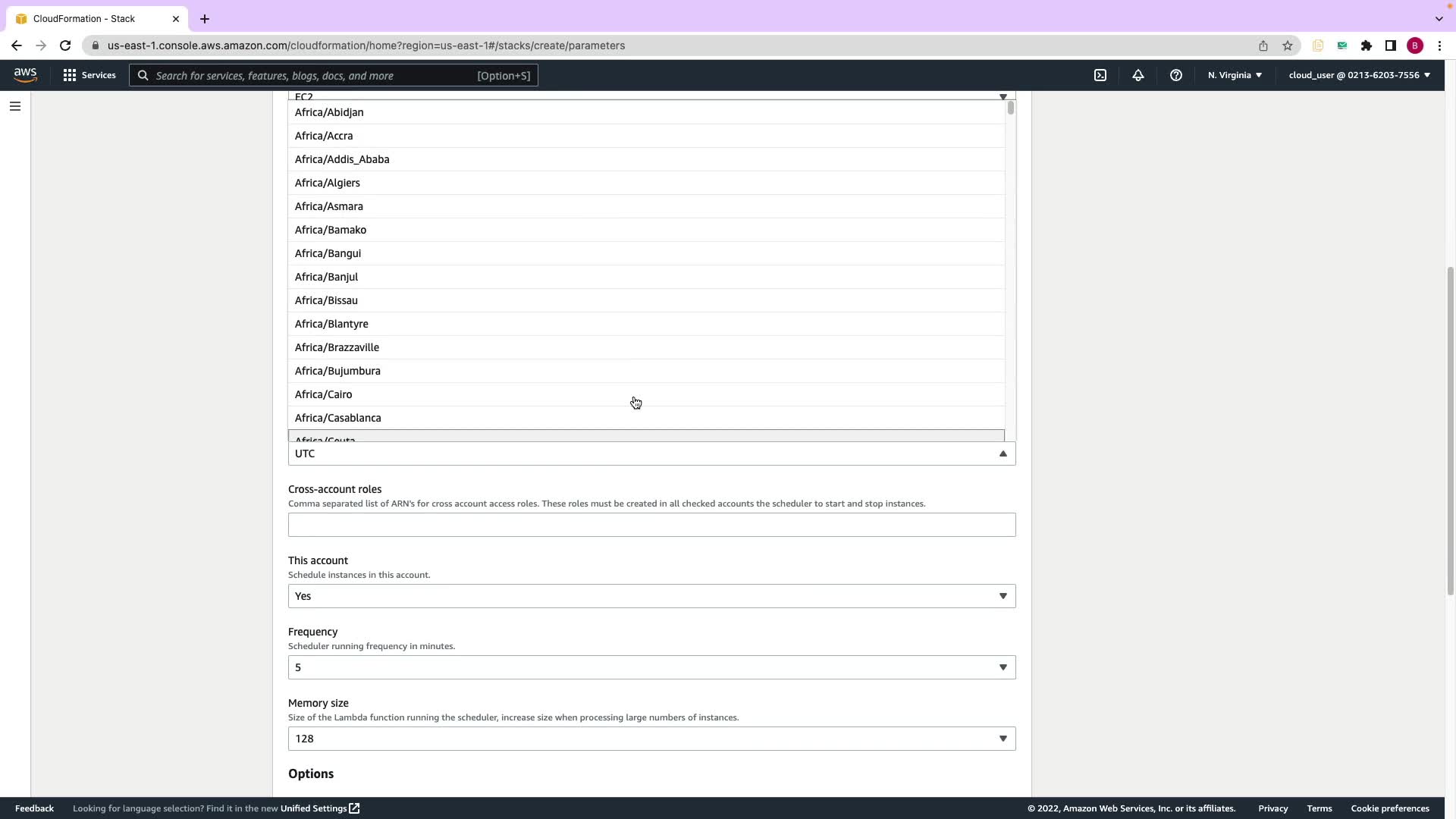Viewport: 1456px width, 819px height.
Task: Click the Cross-account roles input field
Action: coord(651,525)
